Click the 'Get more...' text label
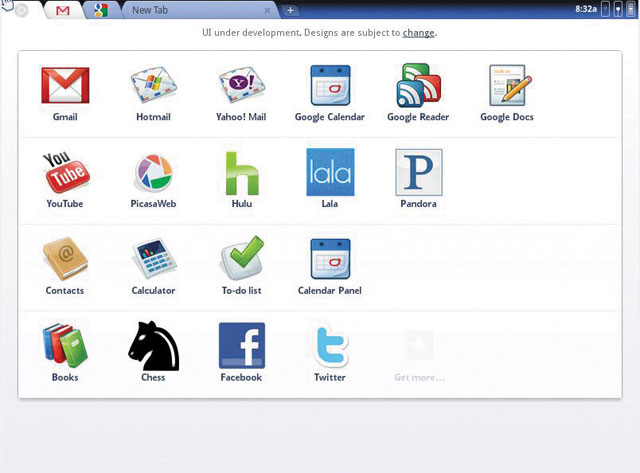640x473 pixels. [x=419, y=378]
